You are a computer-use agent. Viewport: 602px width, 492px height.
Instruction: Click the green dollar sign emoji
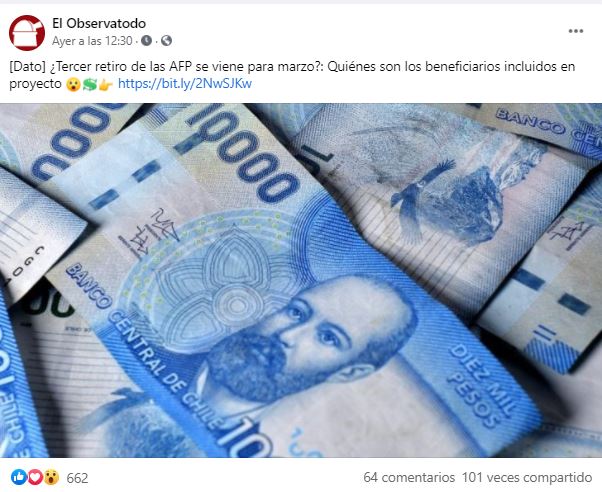(89, 84)
